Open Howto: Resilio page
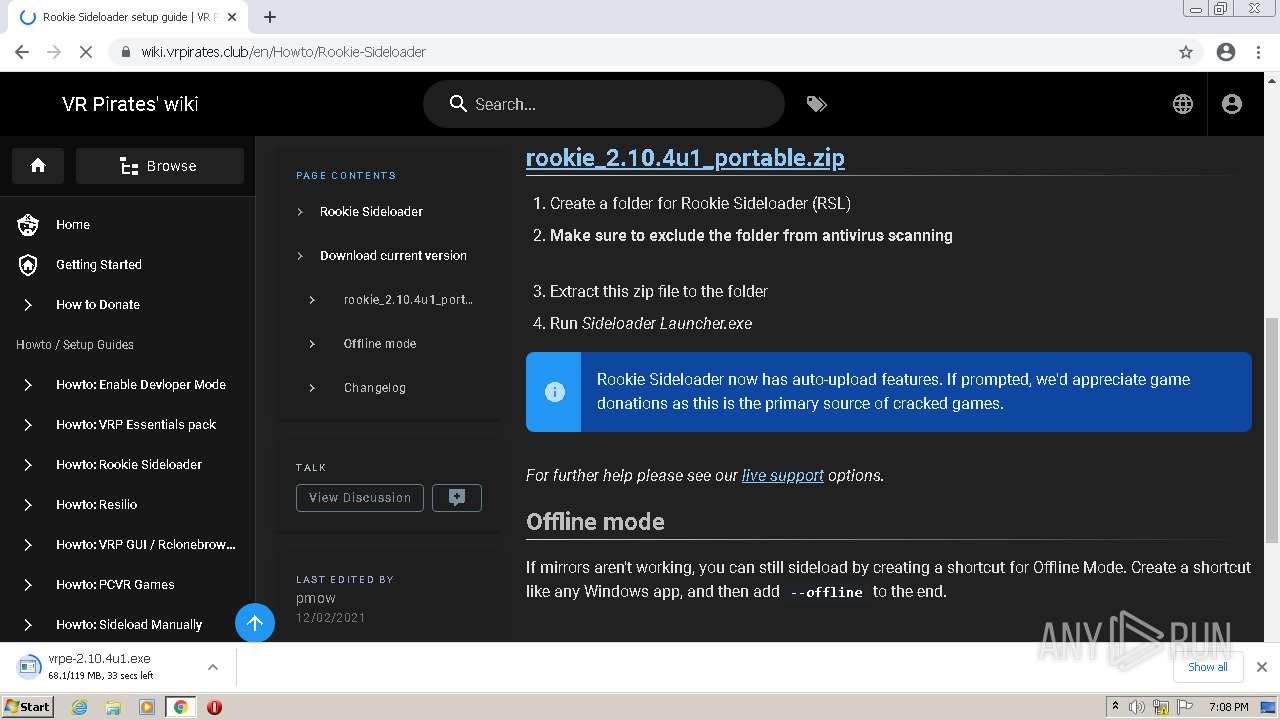1280x720 pixels. tap(97, 505)
